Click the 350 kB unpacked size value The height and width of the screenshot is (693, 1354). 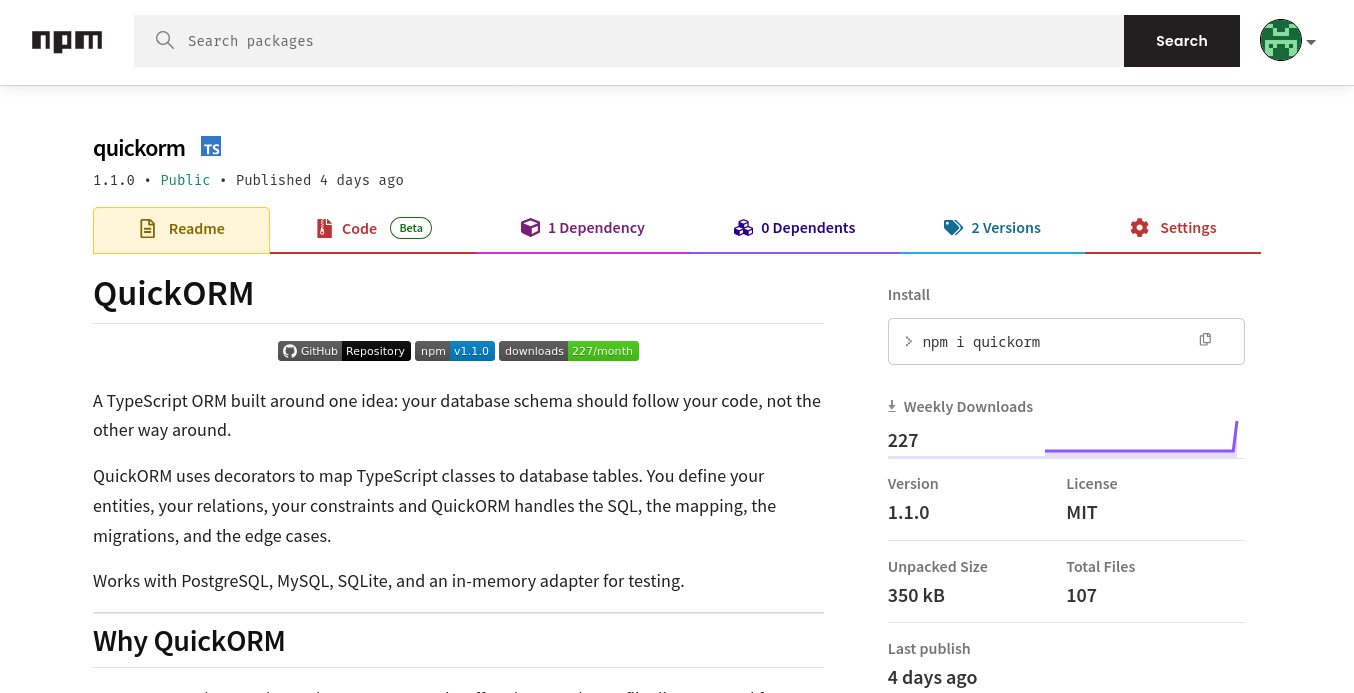pyautogui.click(x=916, y=595)
